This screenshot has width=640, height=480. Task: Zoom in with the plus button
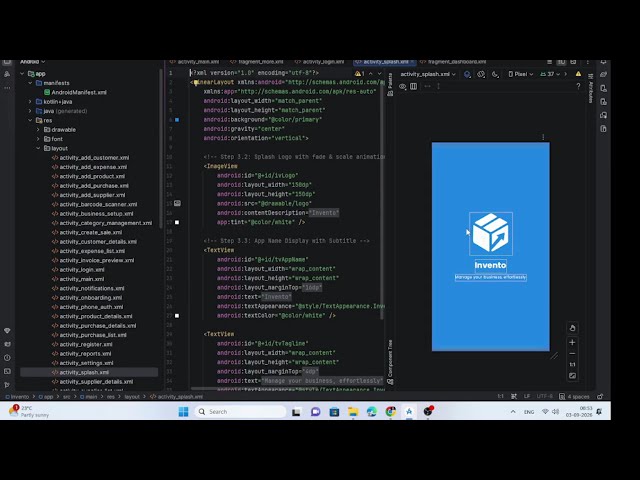click(x=572, y=342)
